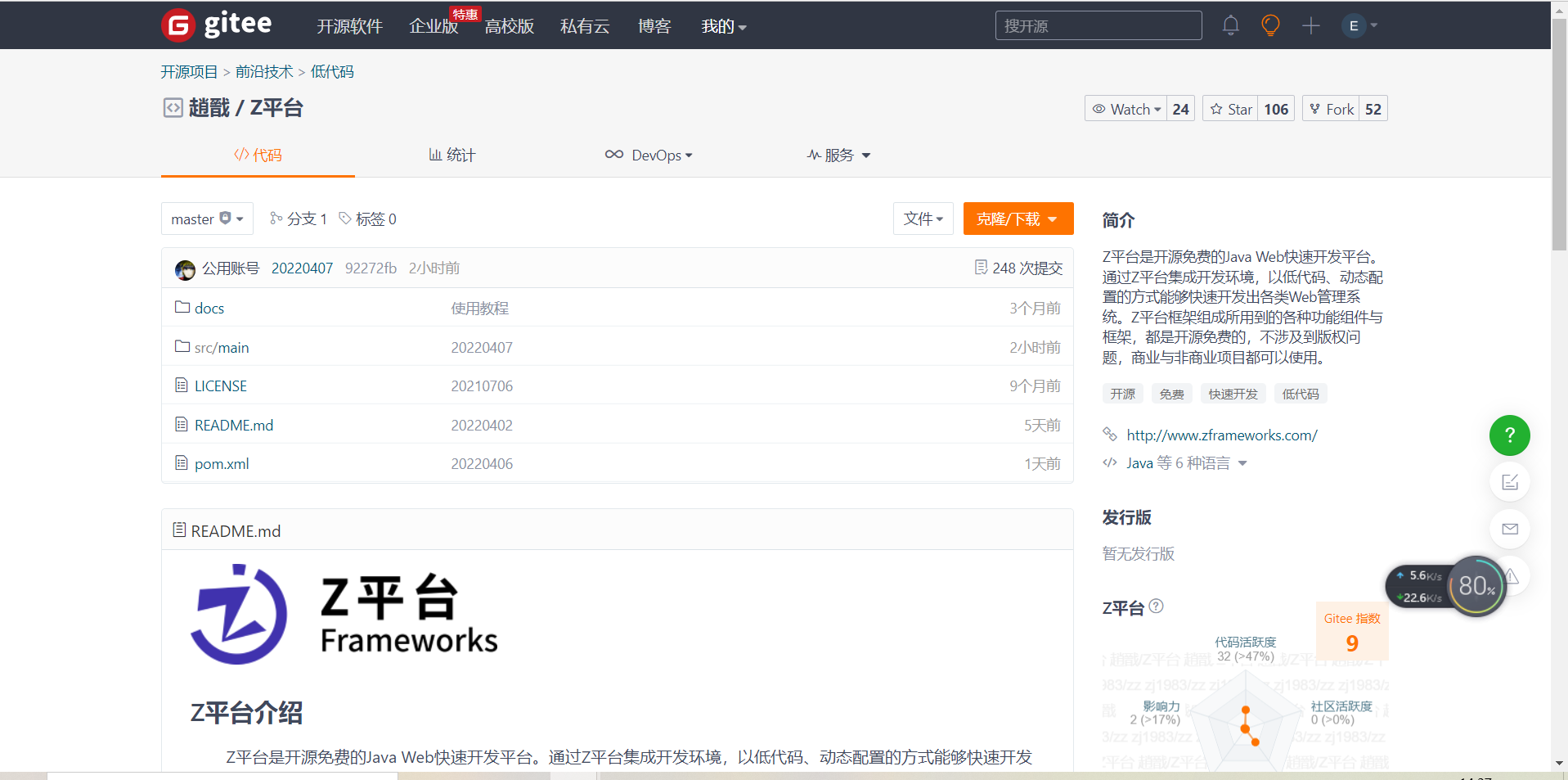Open the pom.xml file
Viewport: 1568px width, 780px height.
pos(222,464)
